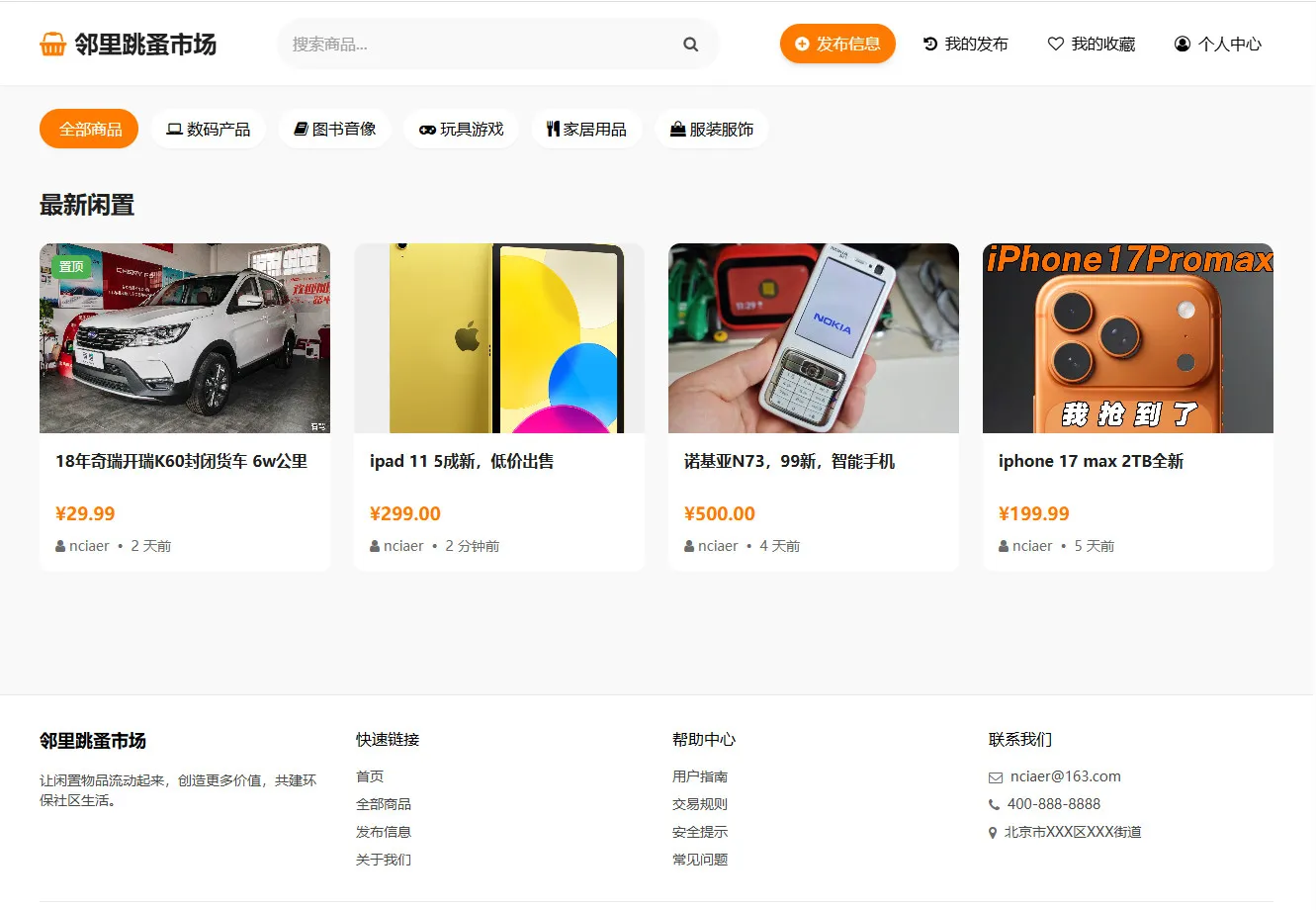The image size is (1316, 910).
Task: Click the laptop icon in 数码产品 category
Action: (174, 130)
